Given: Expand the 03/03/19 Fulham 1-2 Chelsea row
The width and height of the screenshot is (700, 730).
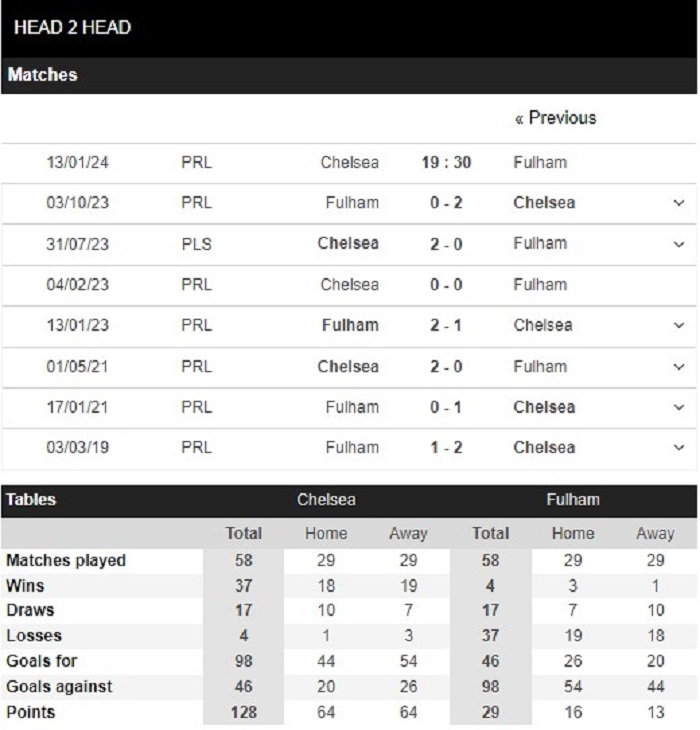Looking at the screenshot, I should (680, 448).
